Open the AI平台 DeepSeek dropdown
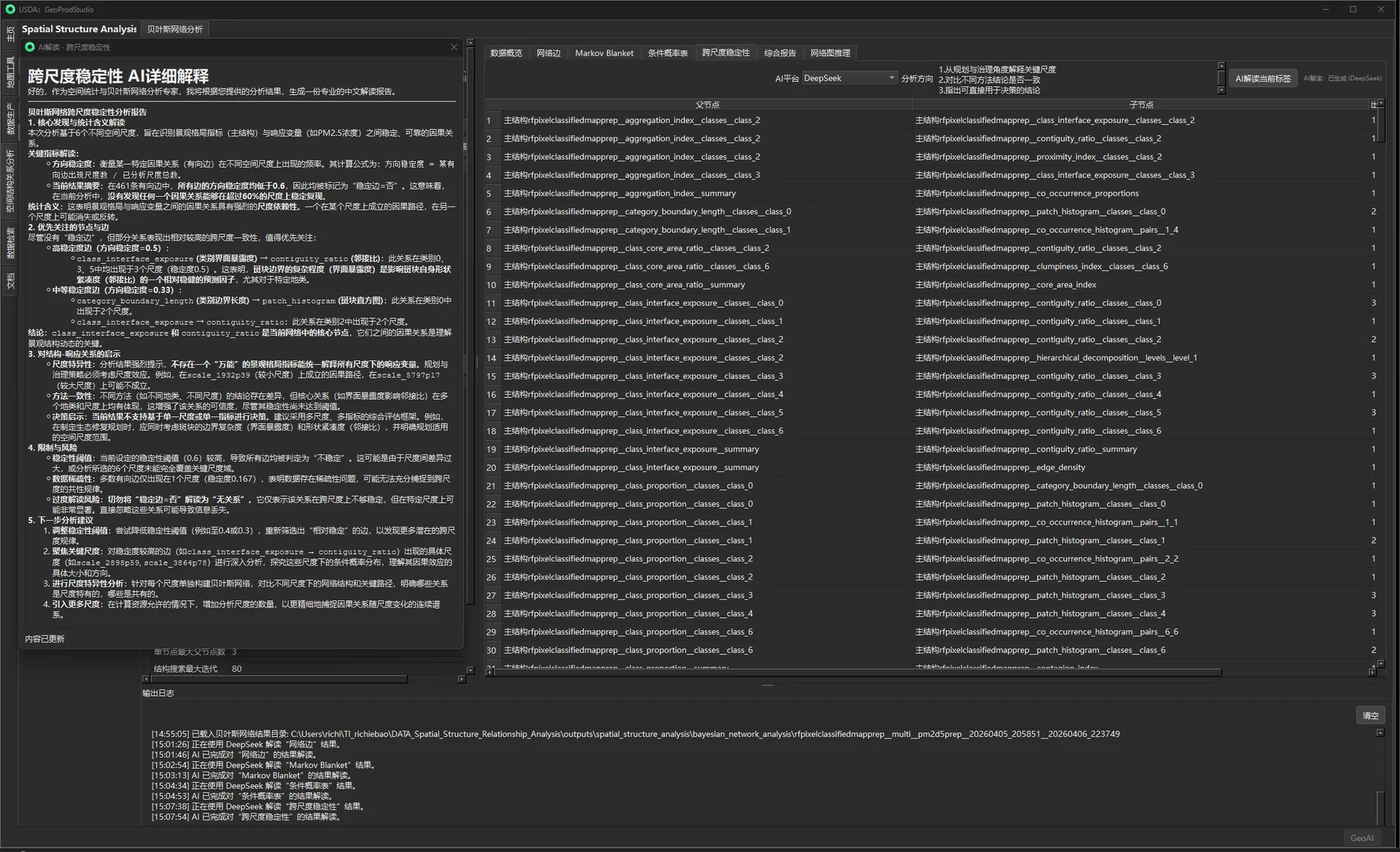This screenshot has width=1400, height=852. point(849,78)
